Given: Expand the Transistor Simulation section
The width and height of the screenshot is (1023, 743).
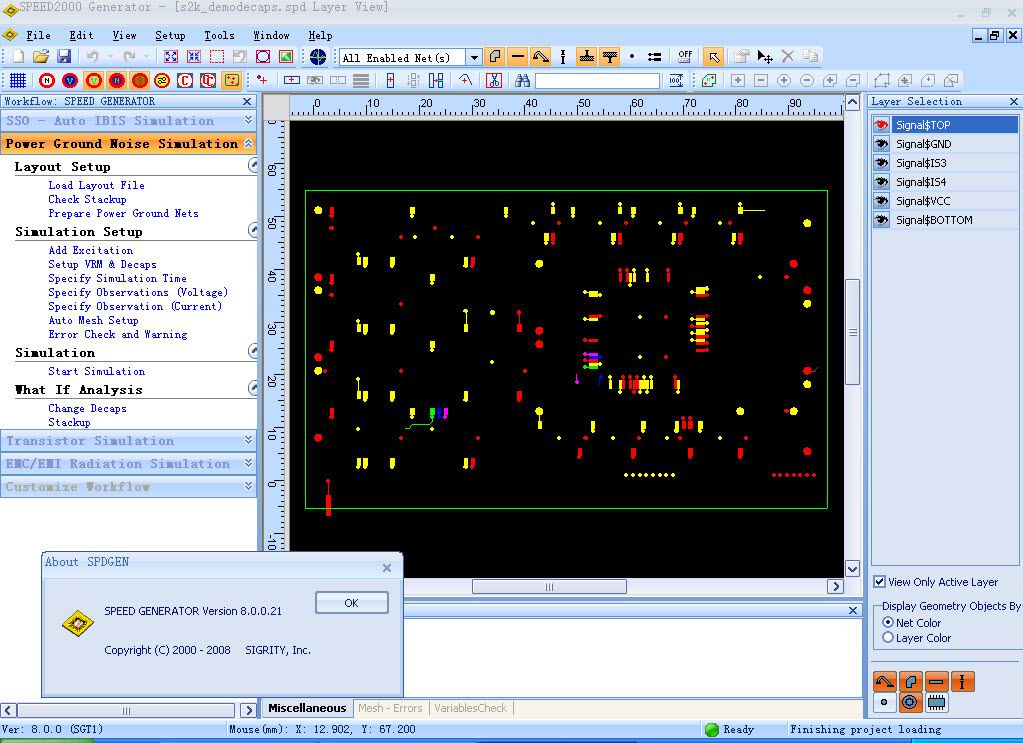Looking at the screenshot, I should (249, 440).
